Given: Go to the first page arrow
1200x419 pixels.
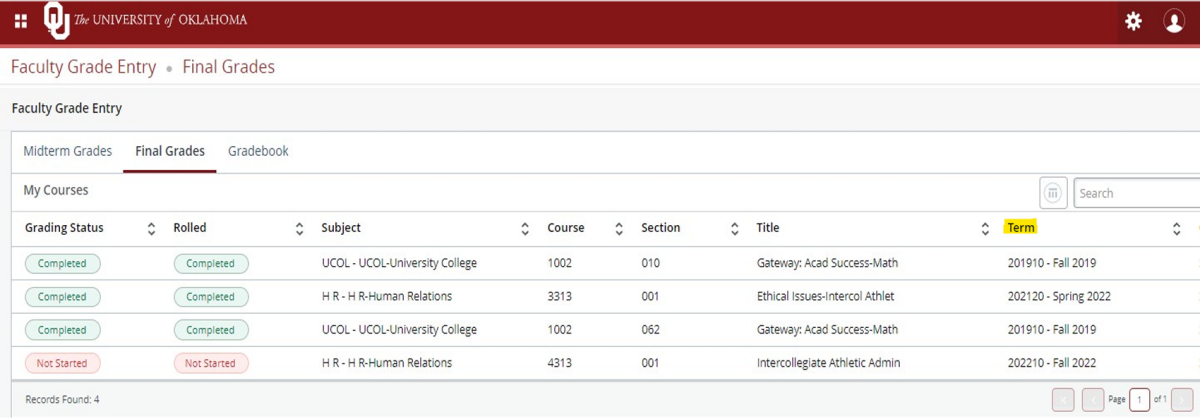Looking at the screenshot, I should pos(1063,400).
